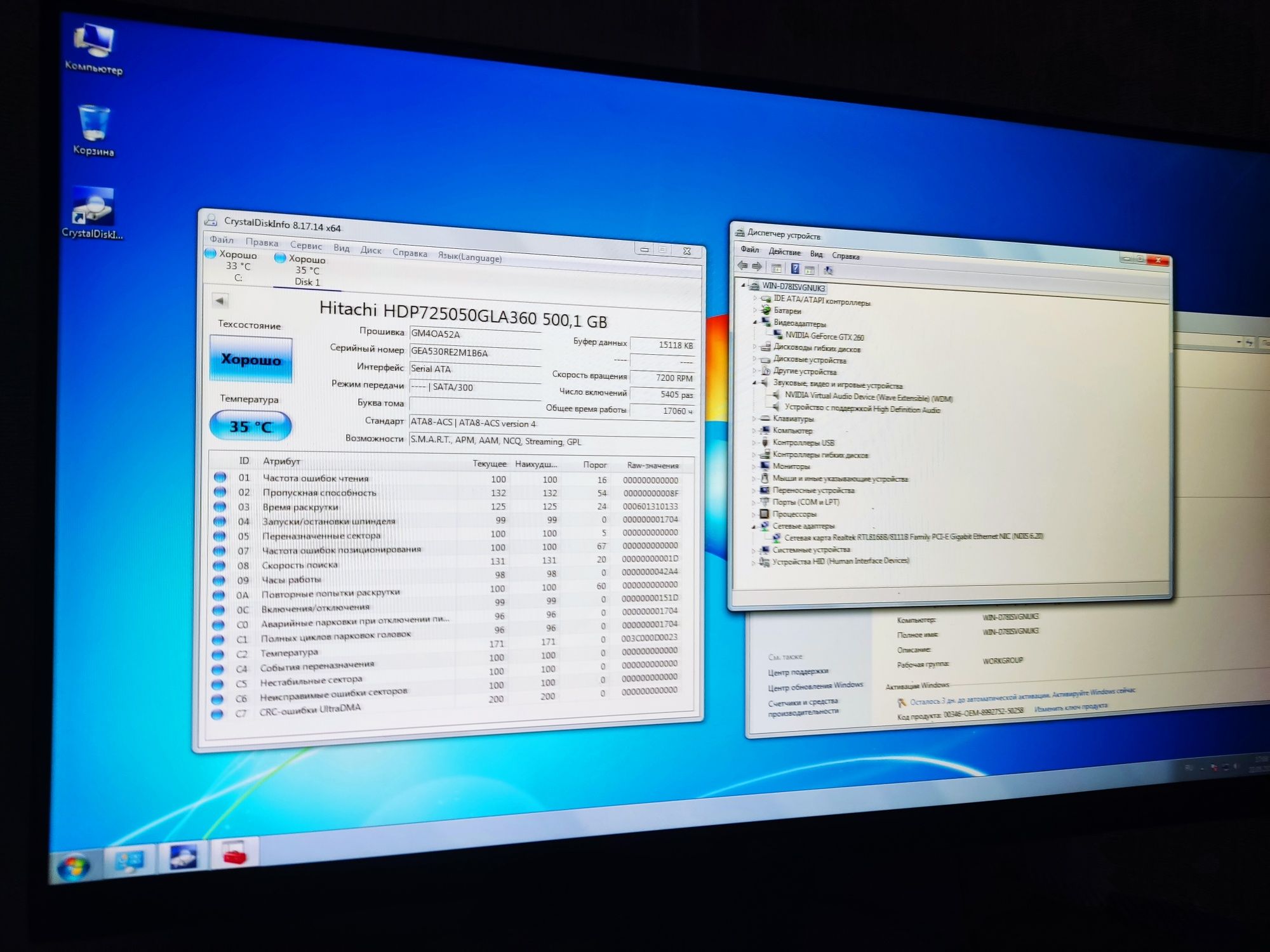Screen dimensions: 1270x952
Task: Switch to CrystalDiskInfo taskbar button
Action: [x=183, y=858]
